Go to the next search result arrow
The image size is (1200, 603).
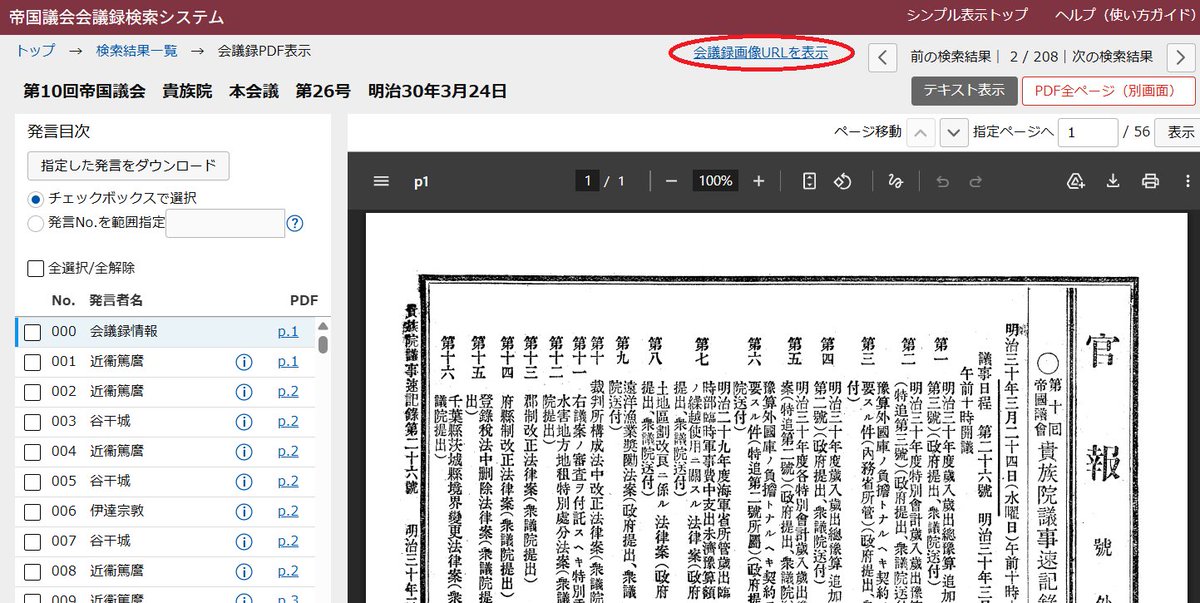pyautogui.click(x=1181, y=57)
